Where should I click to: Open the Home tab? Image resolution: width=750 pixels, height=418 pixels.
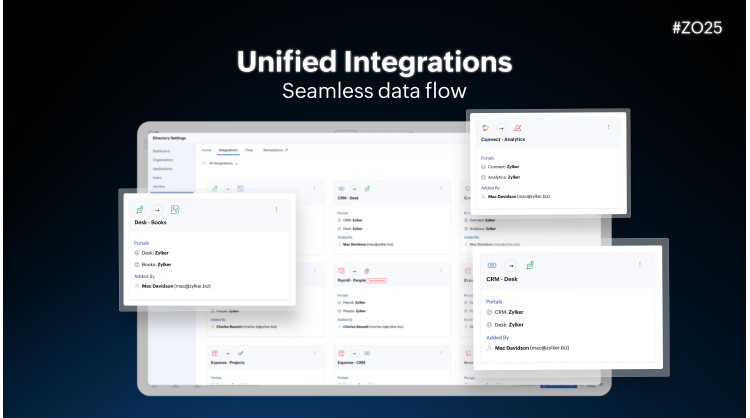pyautogui.click(x=206, y=150)
